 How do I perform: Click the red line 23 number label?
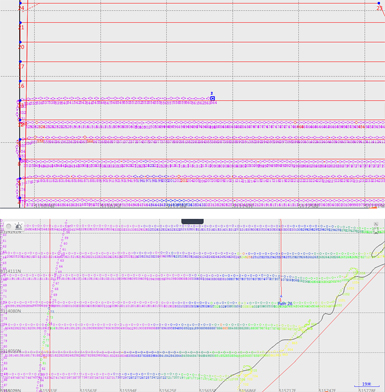[x=380, y=8]
